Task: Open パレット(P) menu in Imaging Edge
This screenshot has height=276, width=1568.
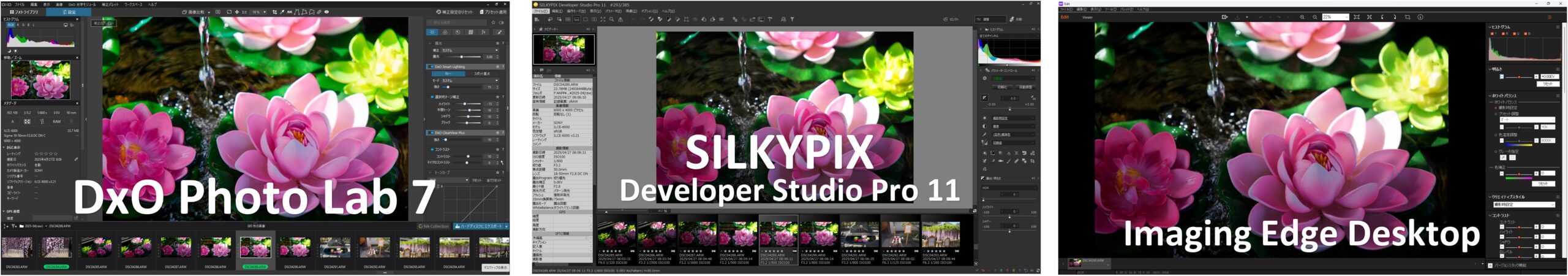Action: tap(1126, 9)
